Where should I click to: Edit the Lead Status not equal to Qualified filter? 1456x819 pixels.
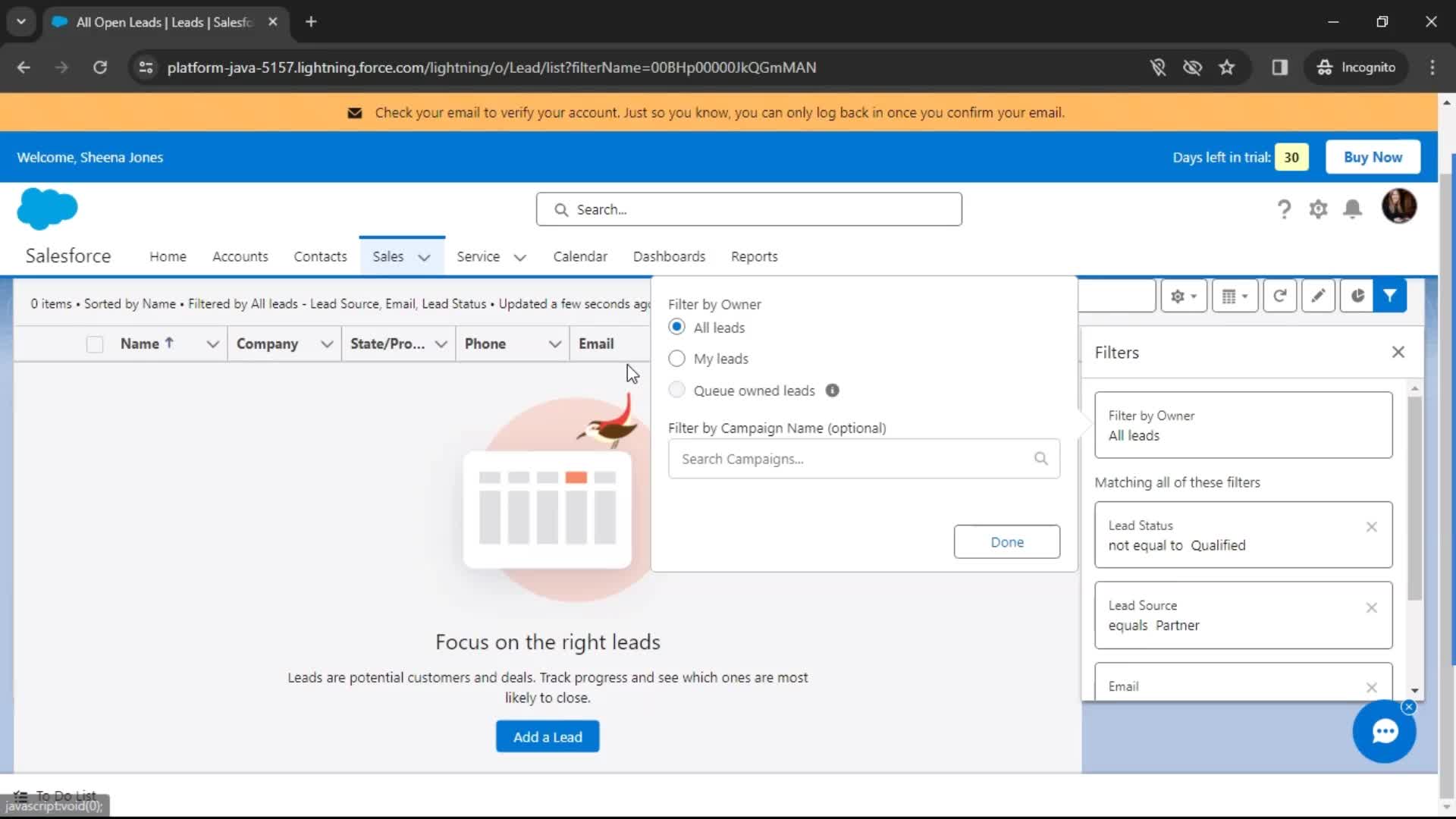[x=1243, y=535]
